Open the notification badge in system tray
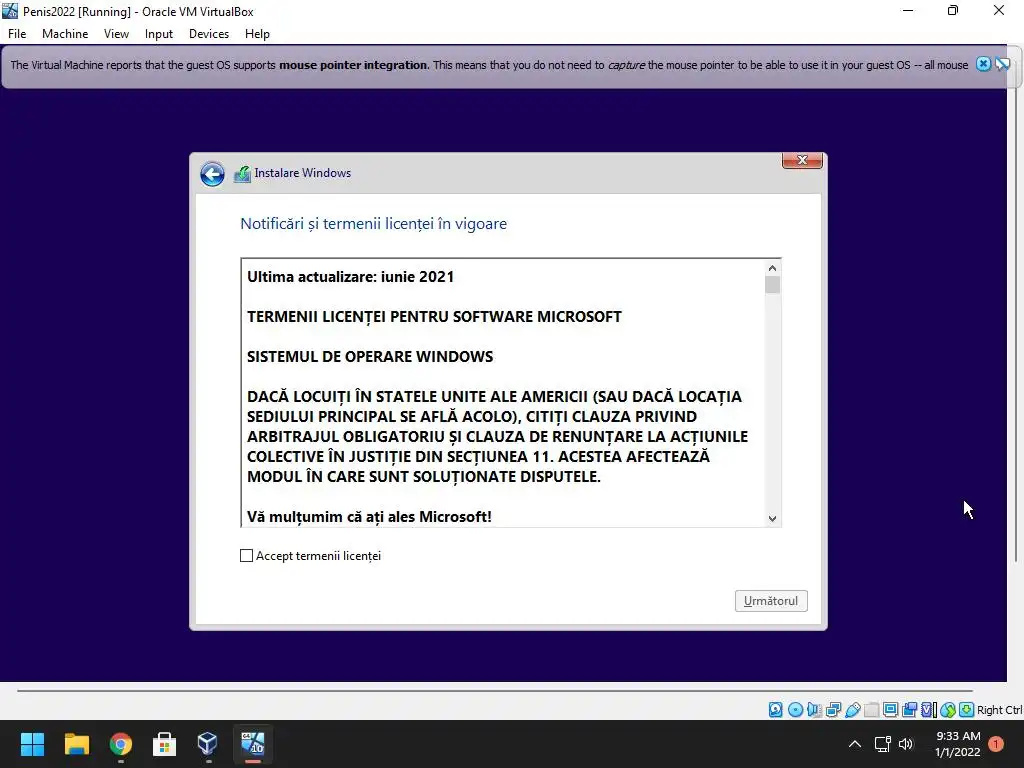The image size is (1024, 768). (996, 744)
